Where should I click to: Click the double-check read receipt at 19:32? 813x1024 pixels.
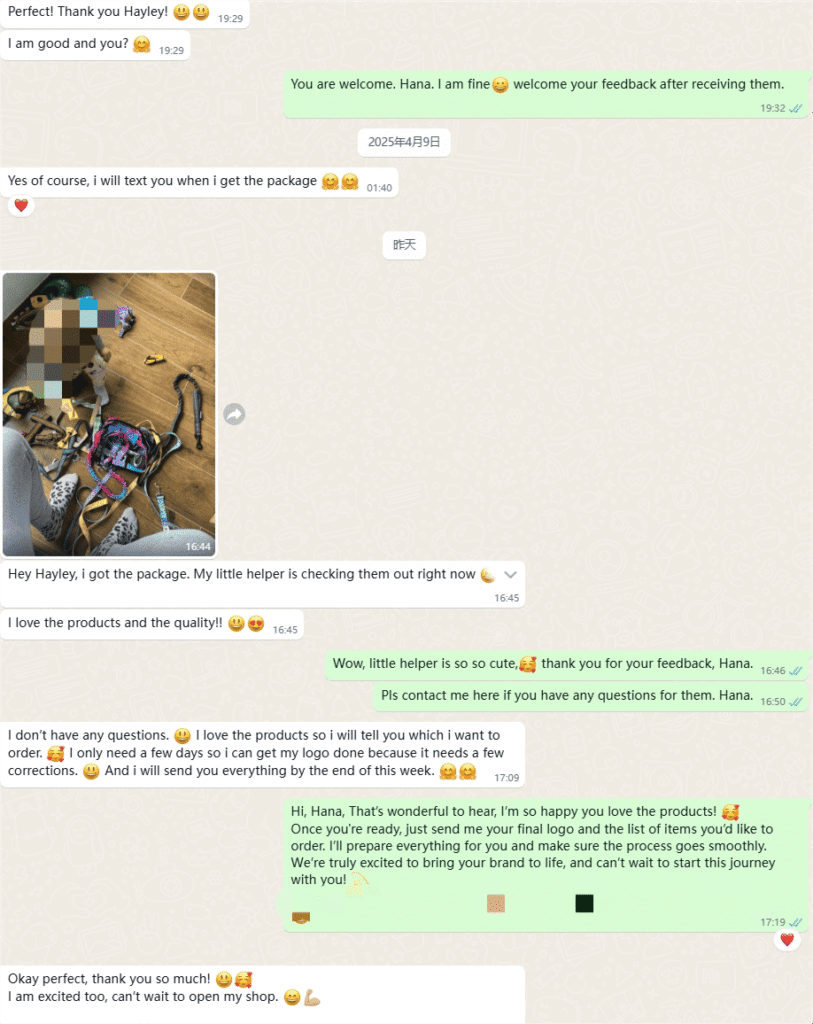795,108
